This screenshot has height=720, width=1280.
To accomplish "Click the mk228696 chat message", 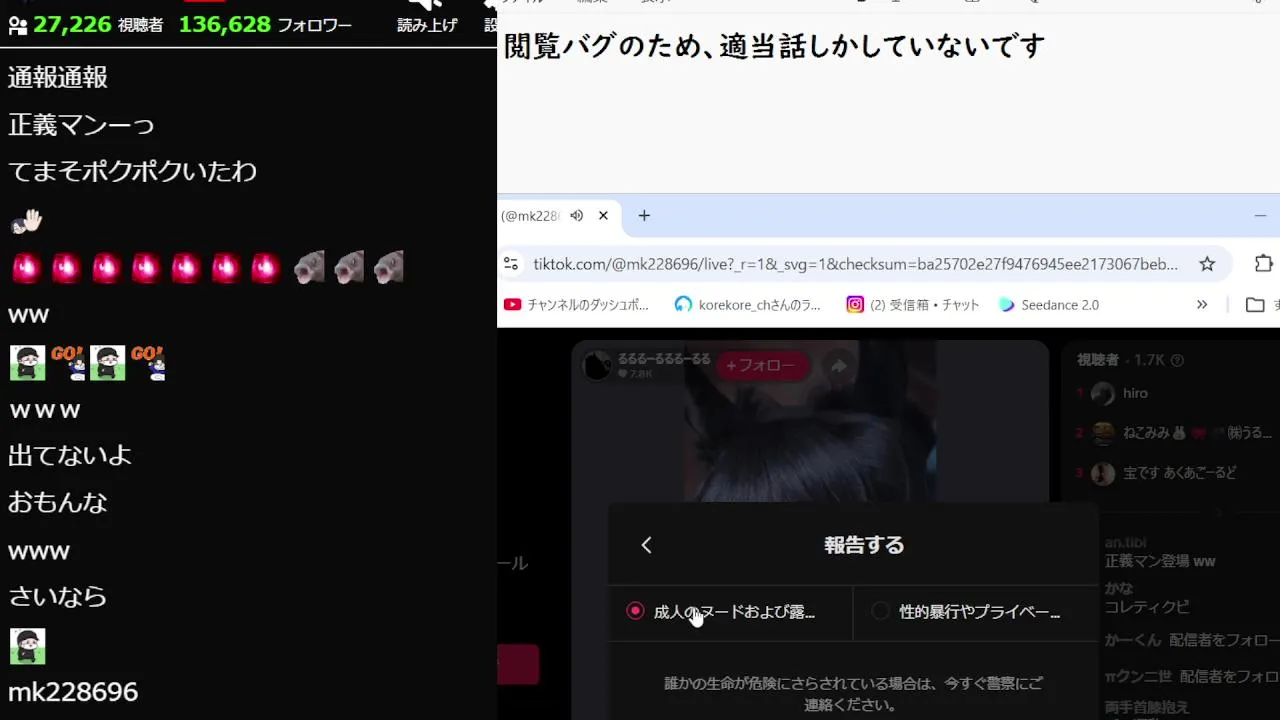I will tap(73, 692).
